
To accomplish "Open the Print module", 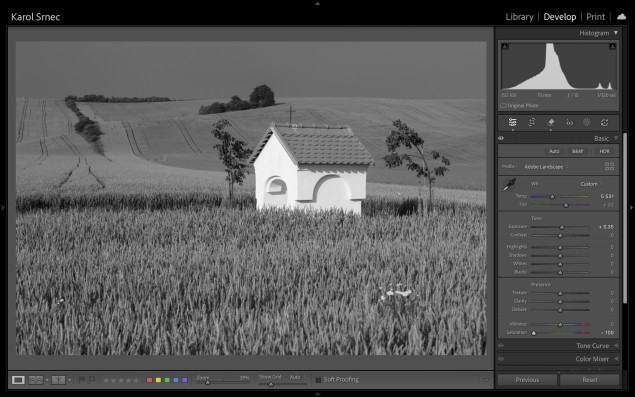I will 595,17.
